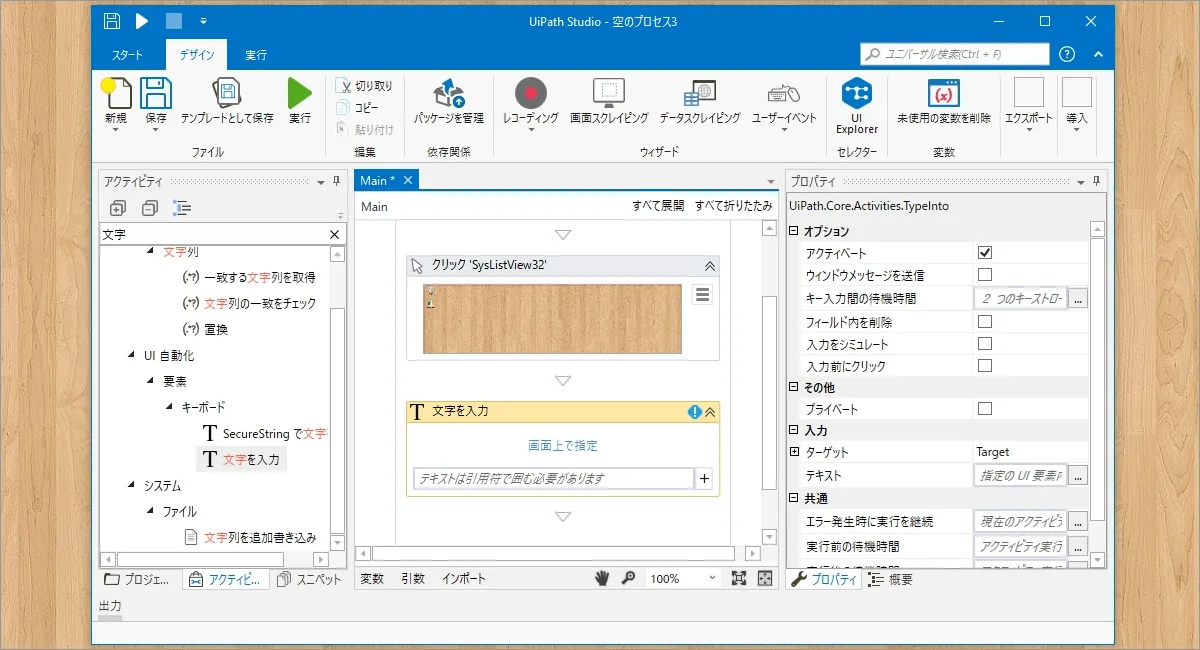1200x650 pixels.
Task: Open the 引数 arguments panel
Action: click(x=413, y=578)
